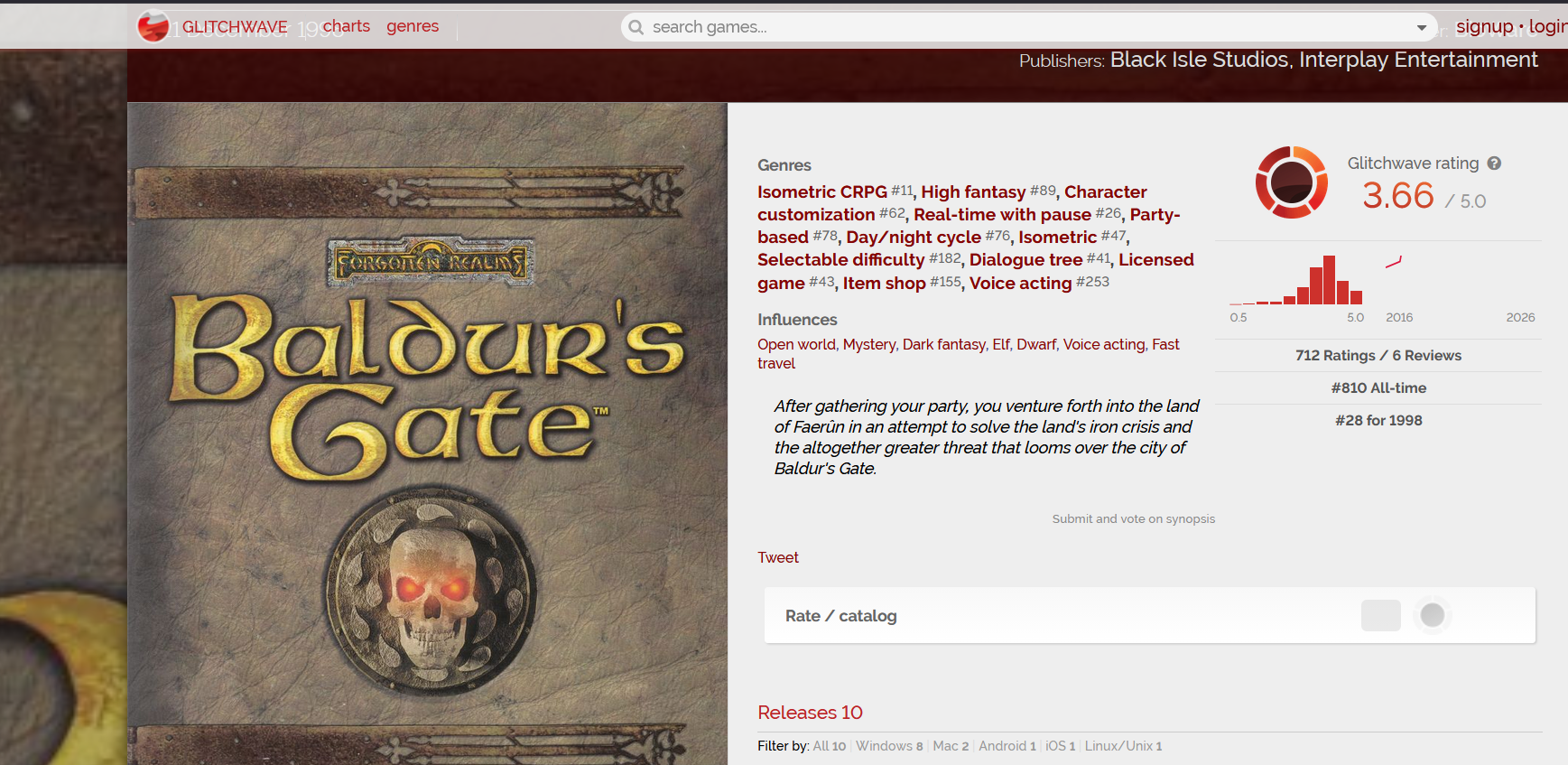Open the Dialogue tree genre
The width and height of the screenshot is (1568, 765).
(x=1025, y=259)
